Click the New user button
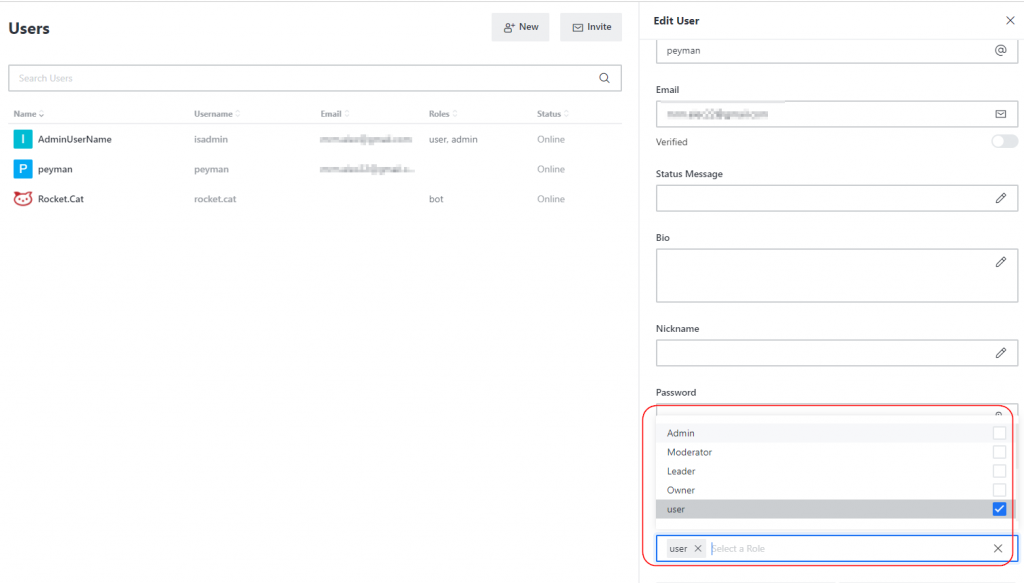 tap(520, 27)
